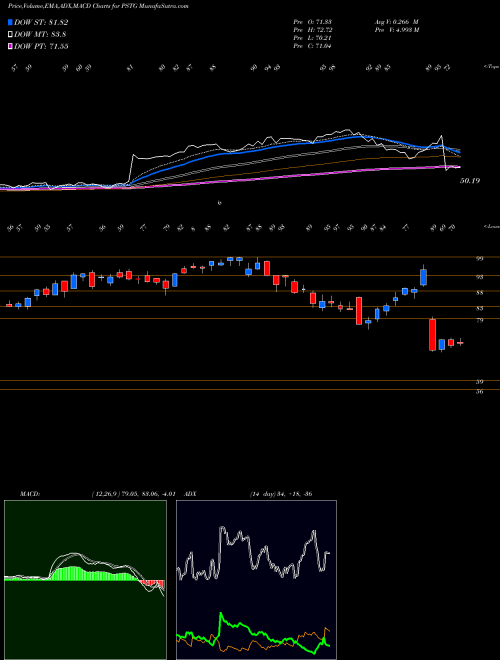Click the blue DOW ST legend swatch
This screenshot has height=660, width=500.
[x=11, y=23]
